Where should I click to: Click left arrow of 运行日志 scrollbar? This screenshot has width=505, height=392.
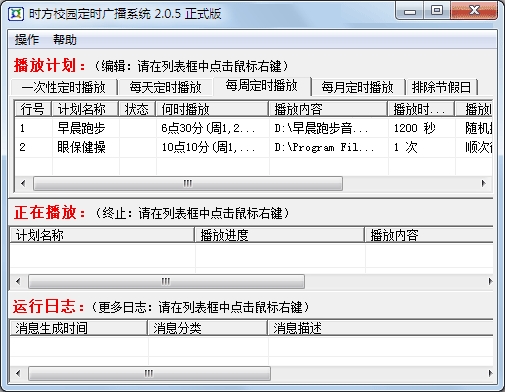(x=18, y=373)
